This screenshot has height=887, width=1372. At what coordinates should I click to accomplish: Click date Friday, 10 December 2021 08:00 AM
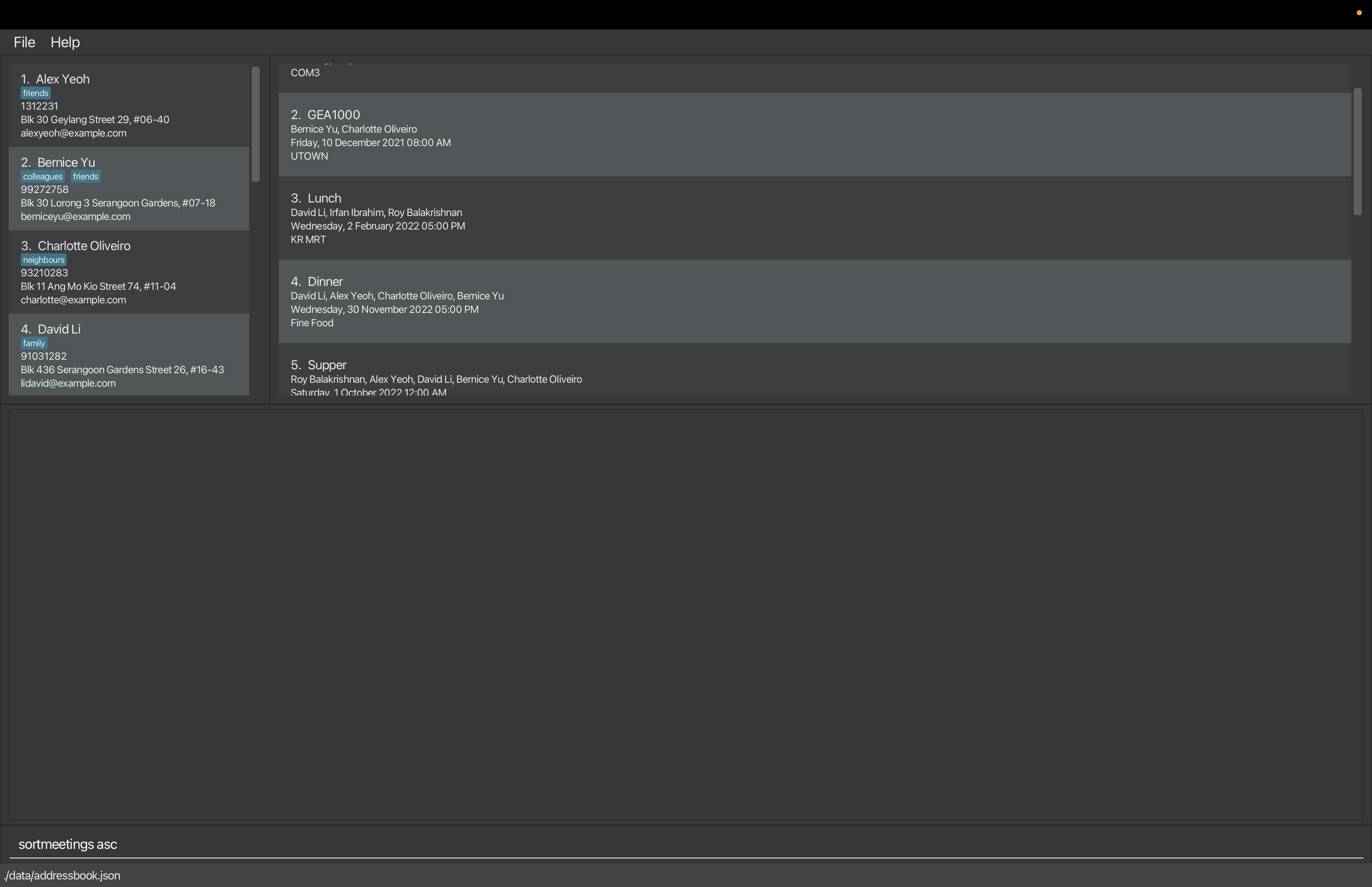371,143
